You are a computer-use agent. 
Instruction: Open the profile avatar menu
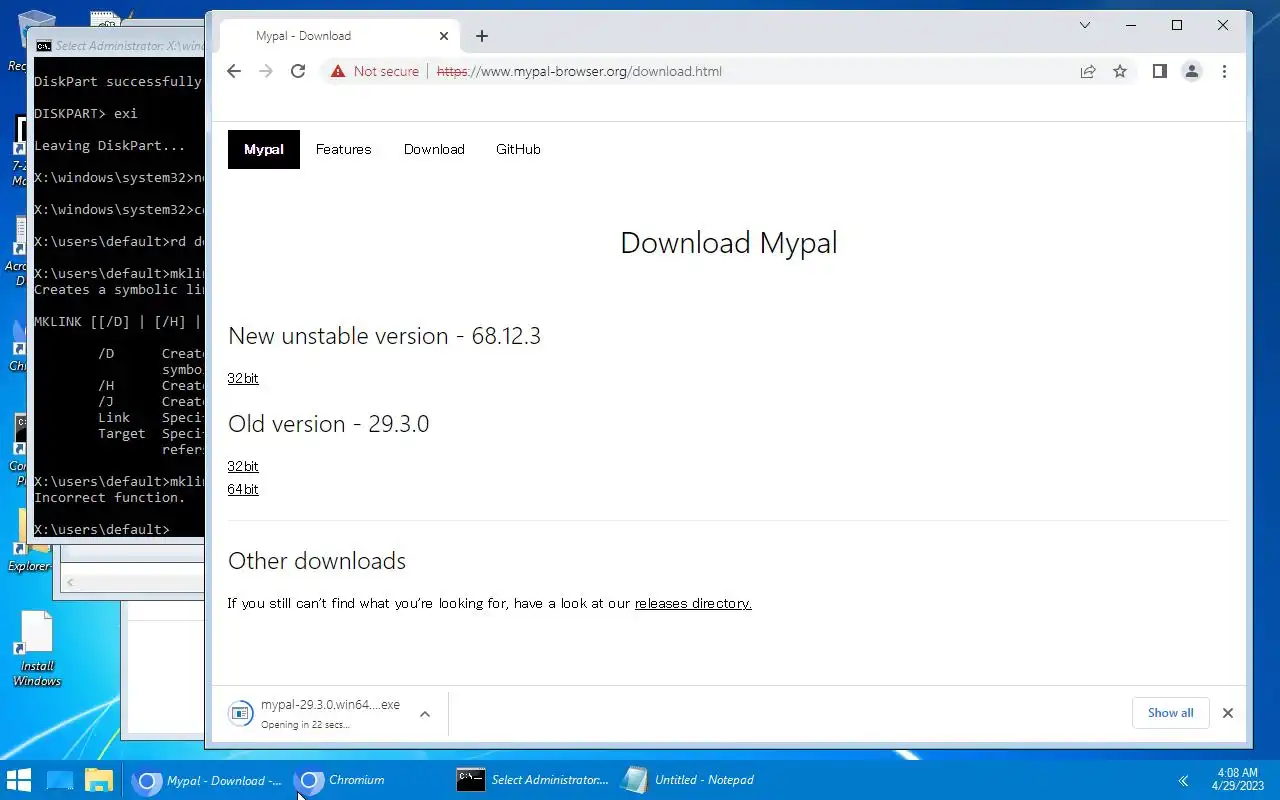[1192, 71]
